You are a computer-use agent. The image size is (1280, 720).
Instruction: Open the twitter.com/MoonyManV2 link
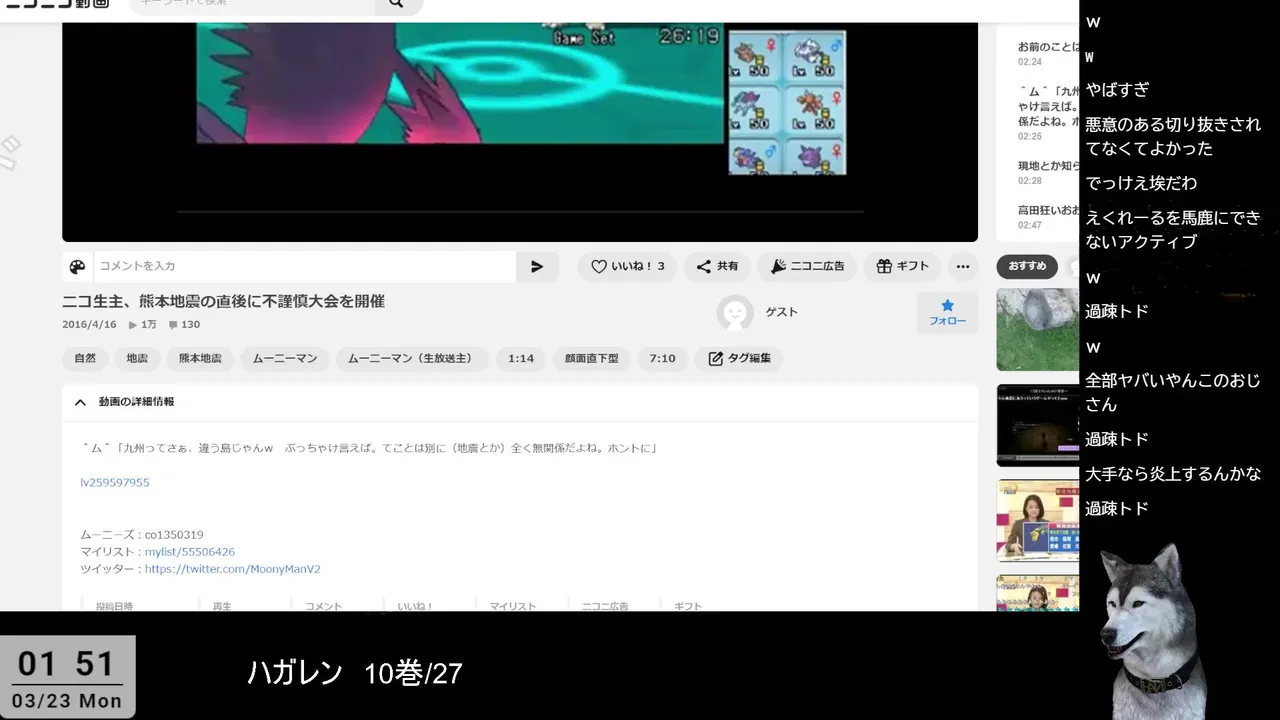232,569
